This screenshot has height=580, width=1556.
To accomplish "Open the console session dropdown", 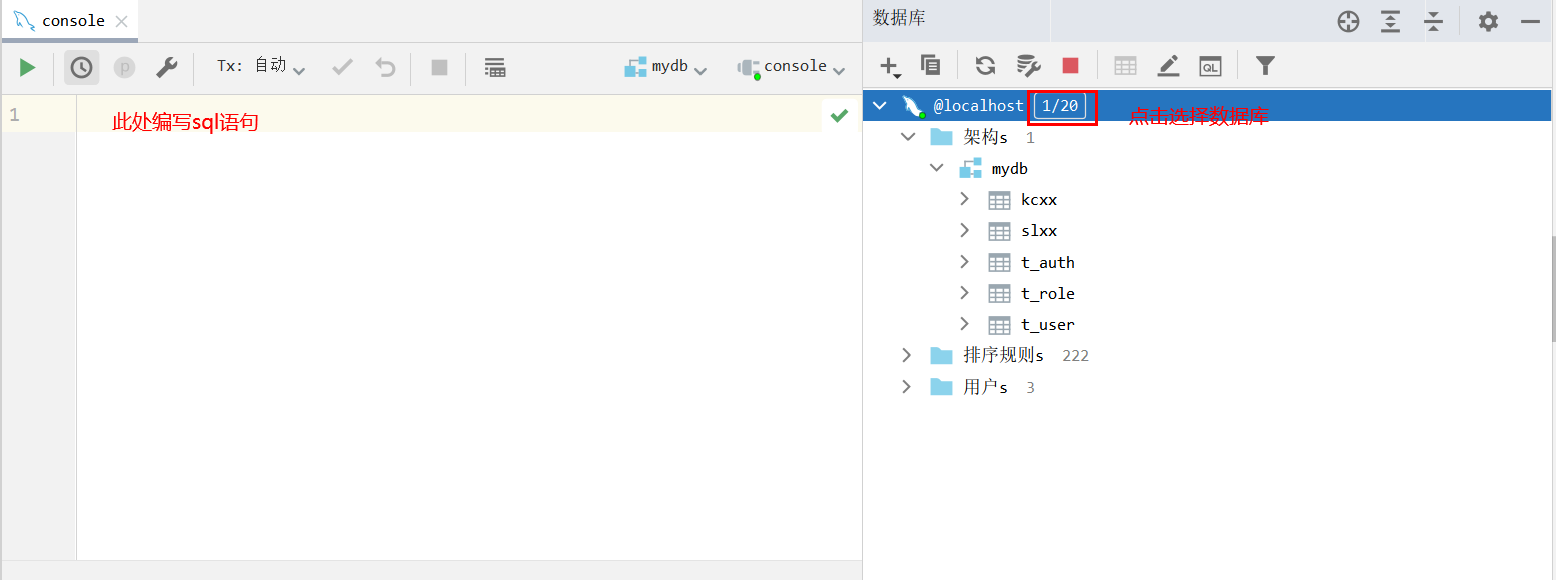I will click(791, 67).
